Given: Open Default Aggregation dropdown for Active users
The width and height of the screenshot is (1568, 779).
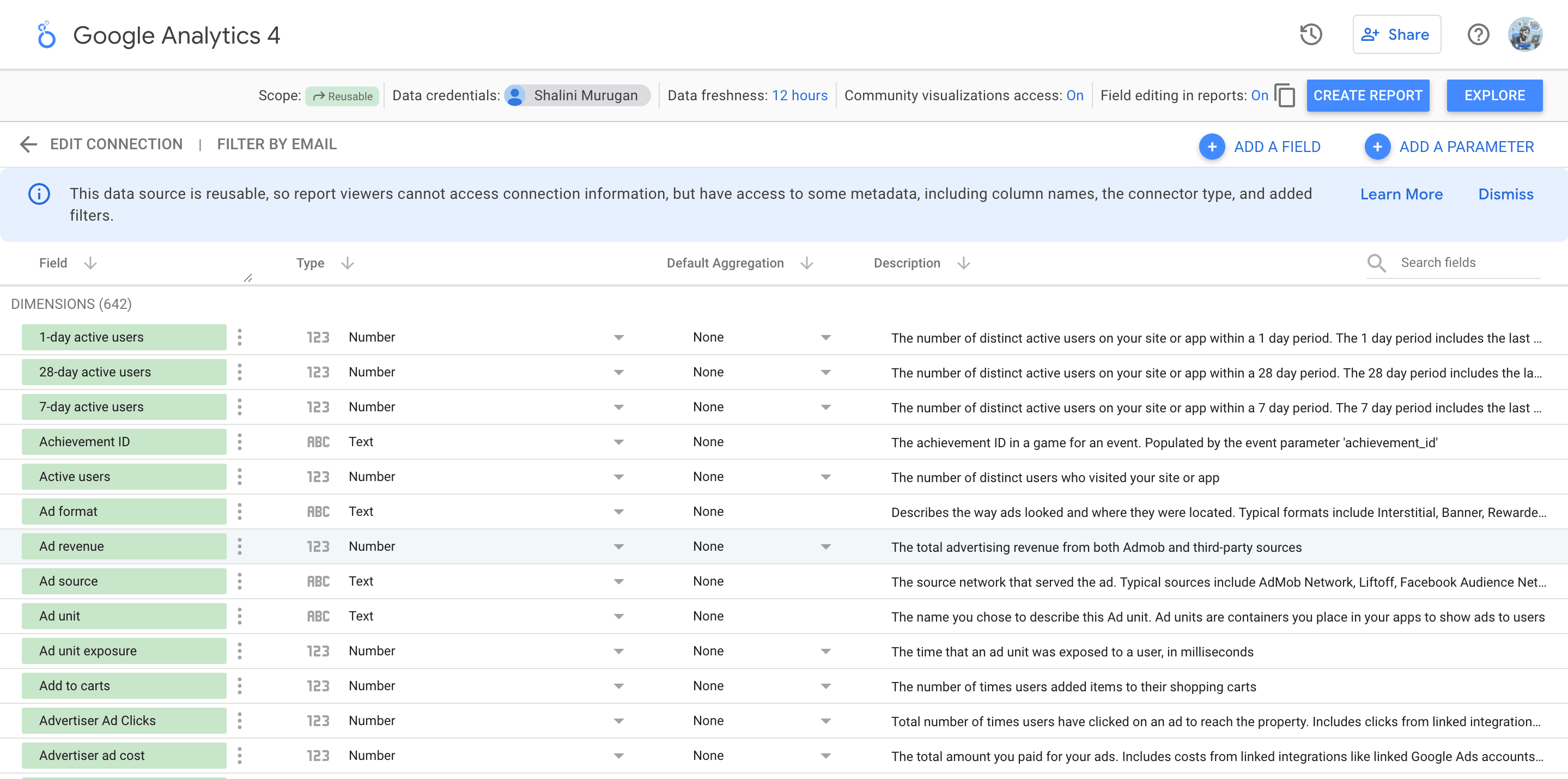Looking at the screenshot, I should click(x=825, y=477).
